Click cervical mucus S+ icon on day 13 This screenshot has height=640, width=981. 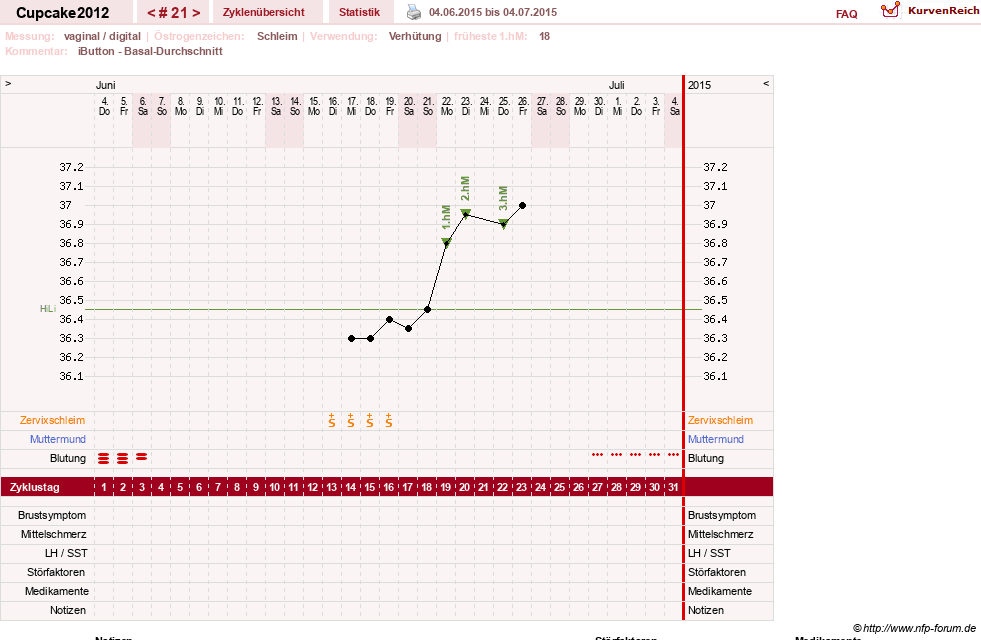pos(332,420)
